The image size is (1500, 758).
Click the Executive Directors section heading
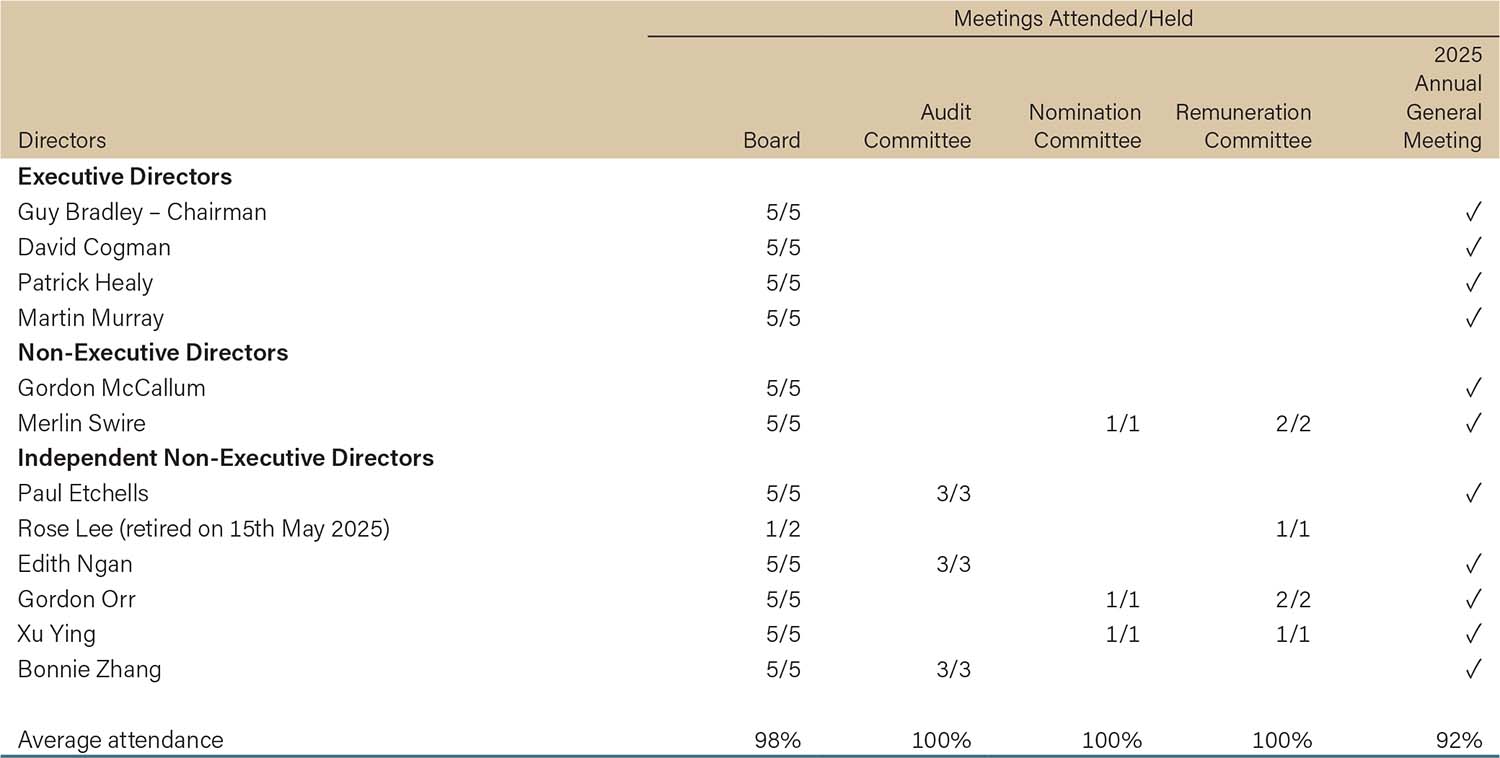coord(125,177)
